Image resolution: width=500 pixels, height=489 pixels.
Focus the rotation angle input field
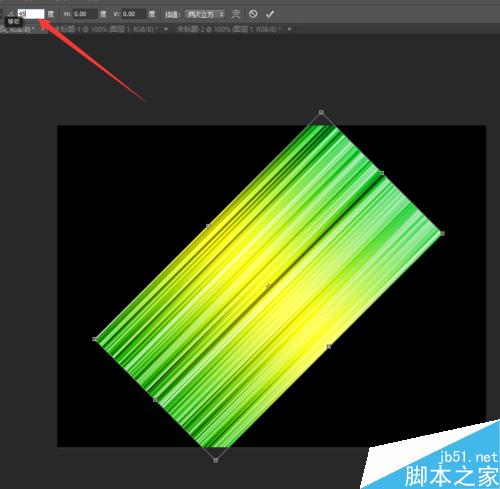pos(31,14)
